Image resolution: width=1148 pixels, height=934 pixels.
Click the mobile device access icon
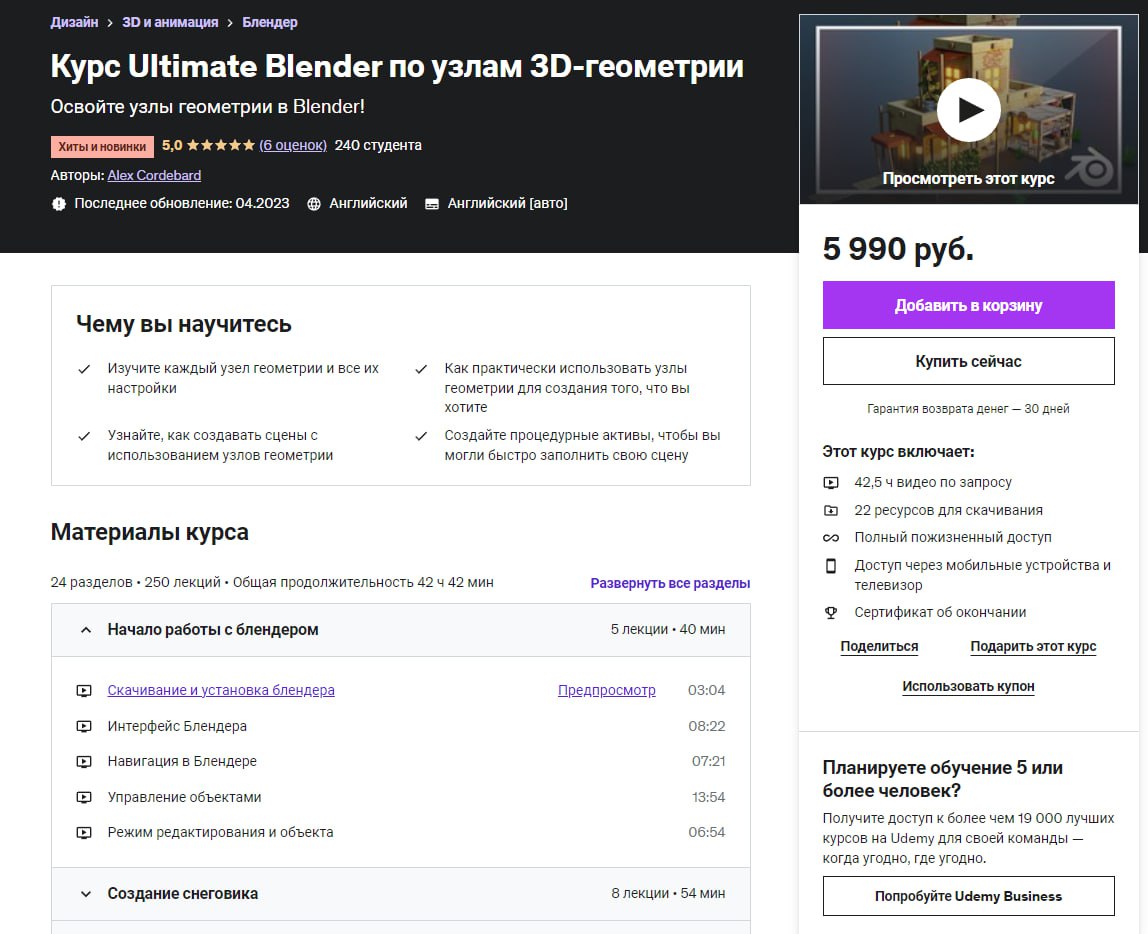tap(831, 566)
